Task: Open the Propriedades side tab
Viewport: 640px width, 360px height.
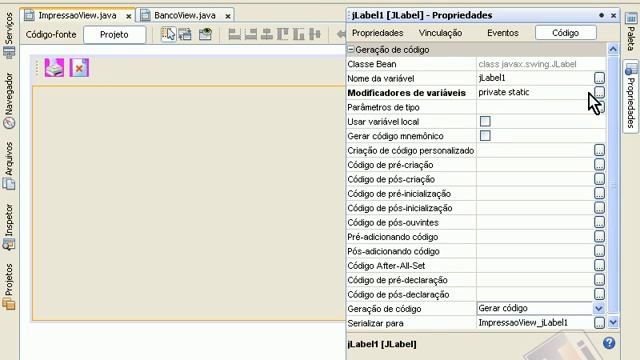Action: [631, 96]
